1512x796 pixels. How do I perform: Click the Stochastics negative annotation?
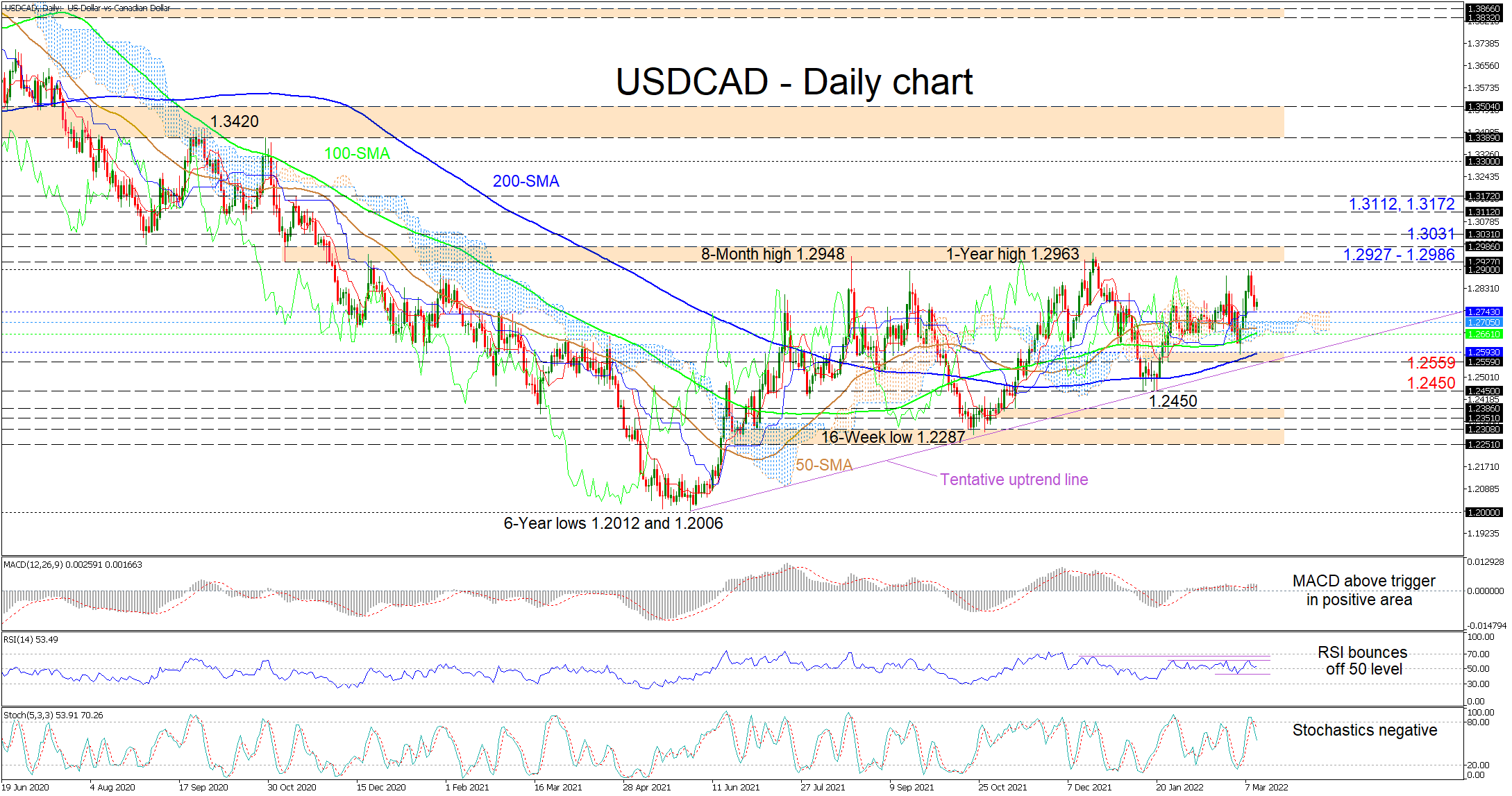[1364, 730]
